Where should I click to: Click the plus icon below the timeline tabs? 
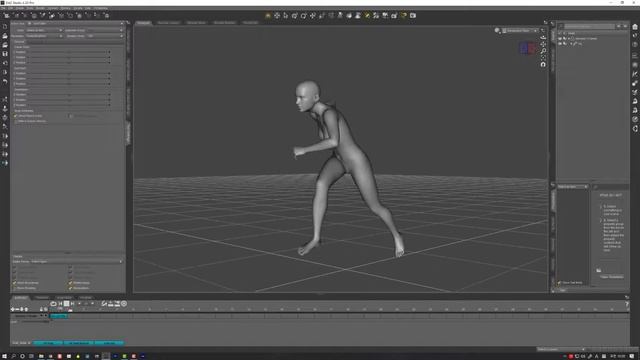click(x=13, y=309)
